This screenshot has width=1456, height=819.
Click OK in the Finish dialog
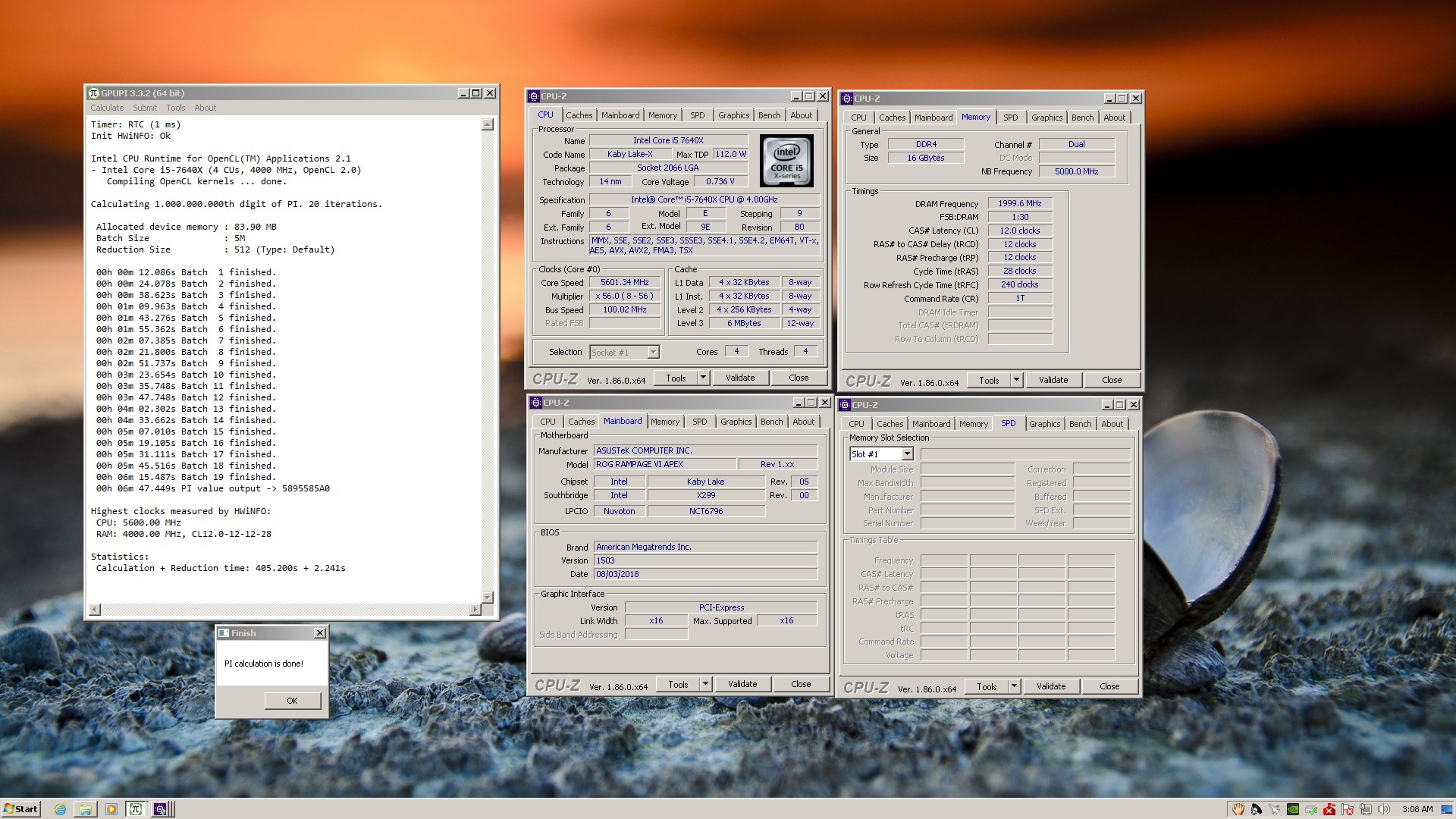tap(292, 701)
